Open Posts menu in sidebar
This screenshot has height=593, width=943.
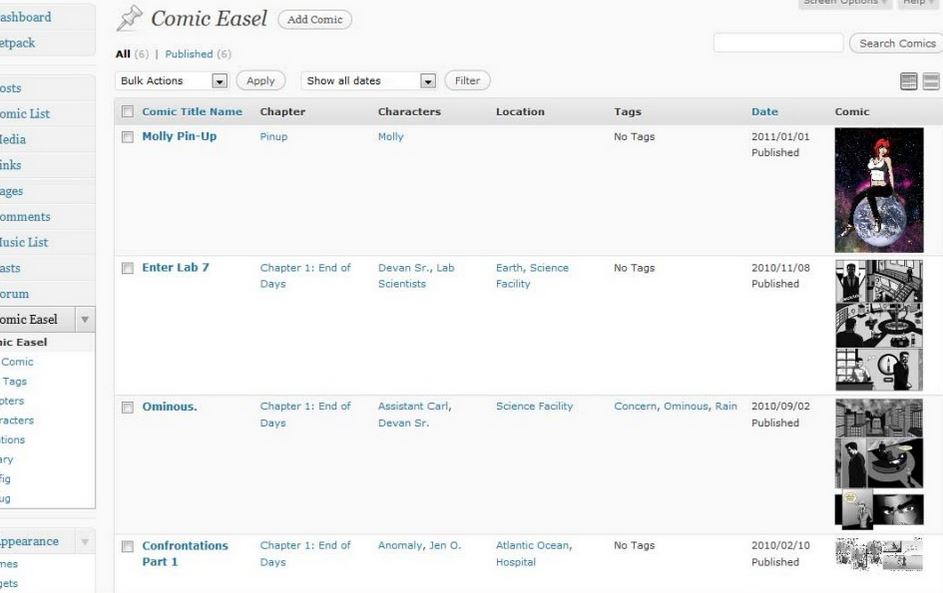click(11, 88)
